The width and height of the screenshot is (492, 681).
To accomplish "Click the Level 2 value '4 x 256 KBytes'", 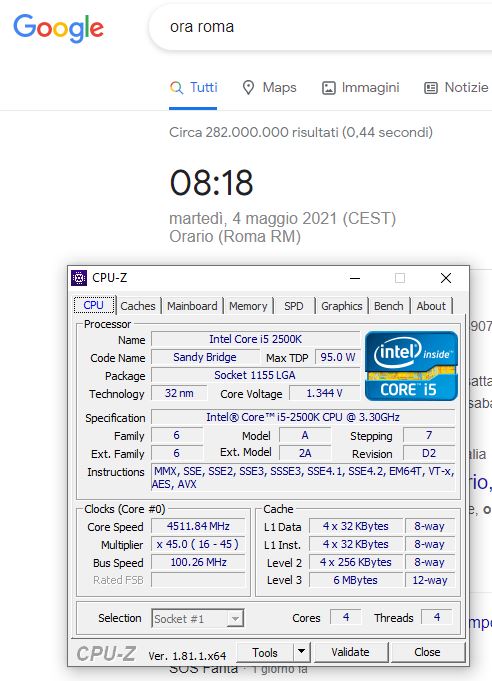I will (356, 562).
